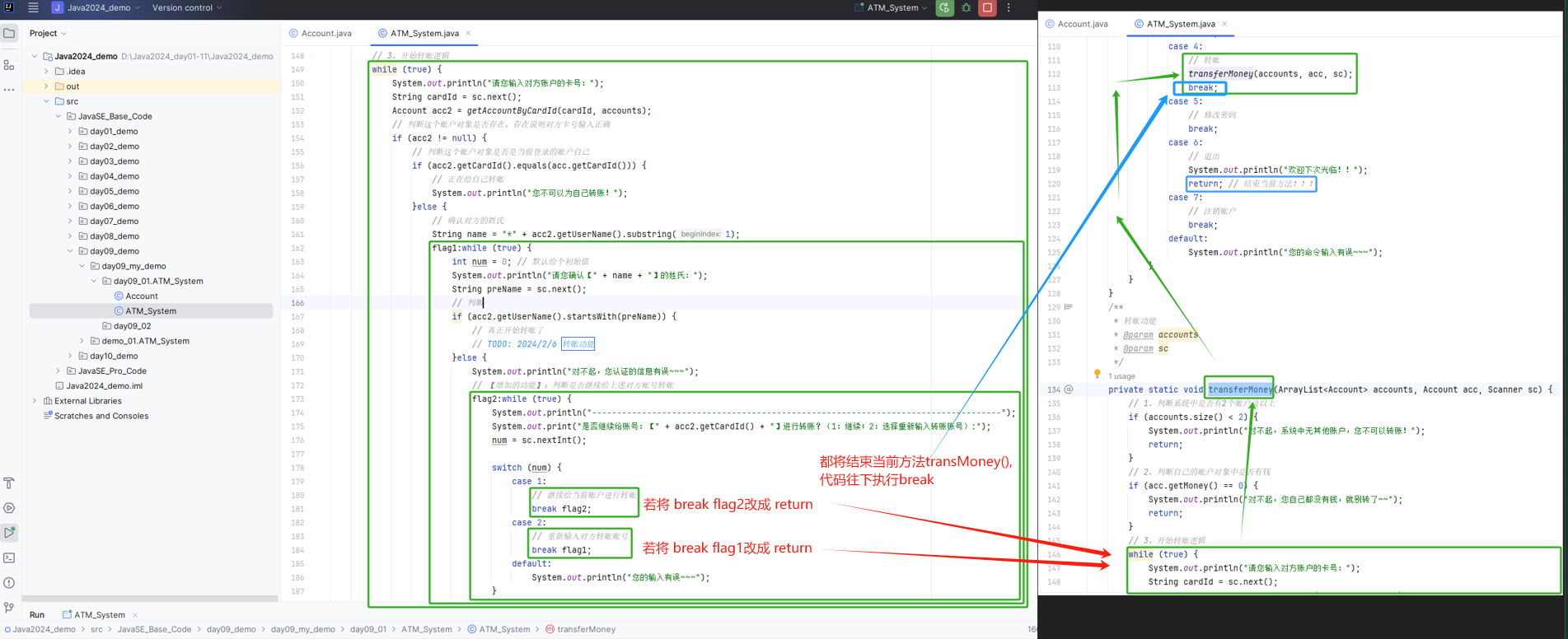
Task: Select the day05_demo package
Action: pos(115,191)
